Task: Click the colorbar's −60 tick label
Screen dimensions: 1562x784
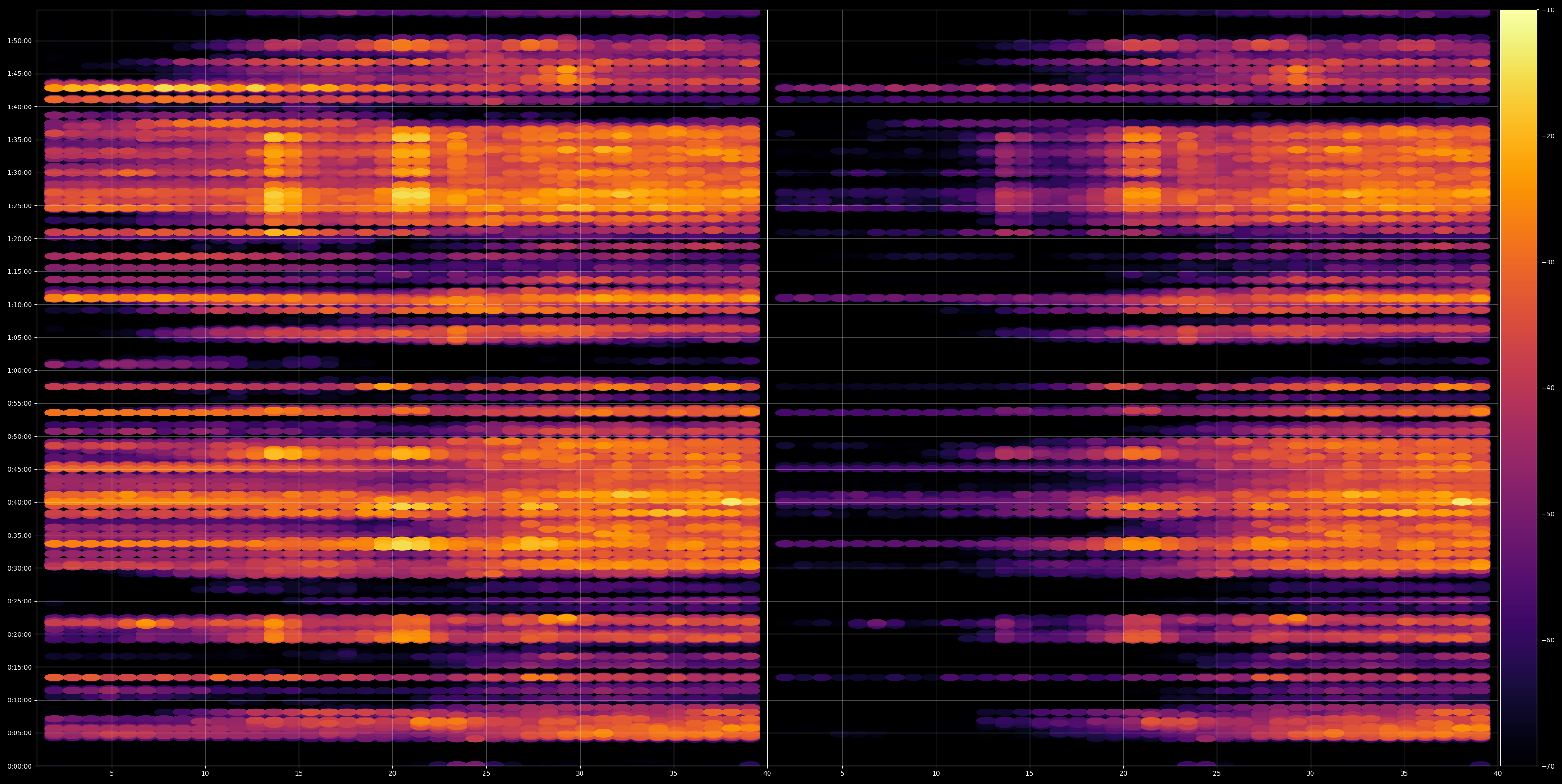Action: 1548,641
